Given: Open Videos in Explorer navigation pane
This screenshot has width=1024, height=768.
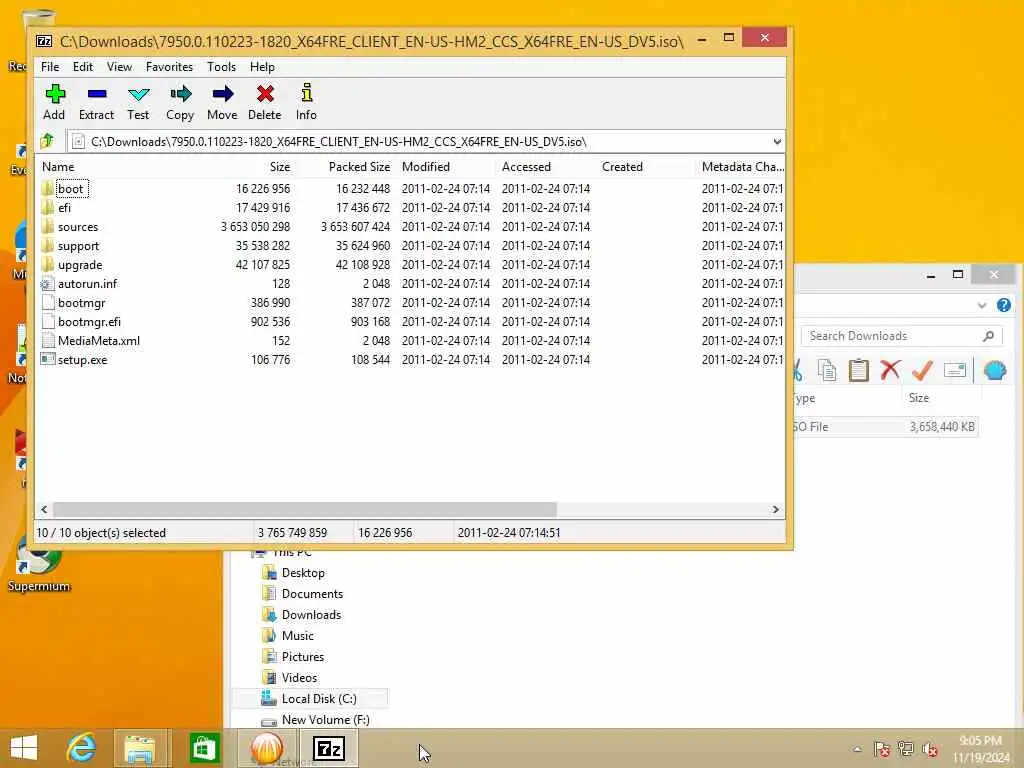Looking at the screenshot, I should coord(299,678).
